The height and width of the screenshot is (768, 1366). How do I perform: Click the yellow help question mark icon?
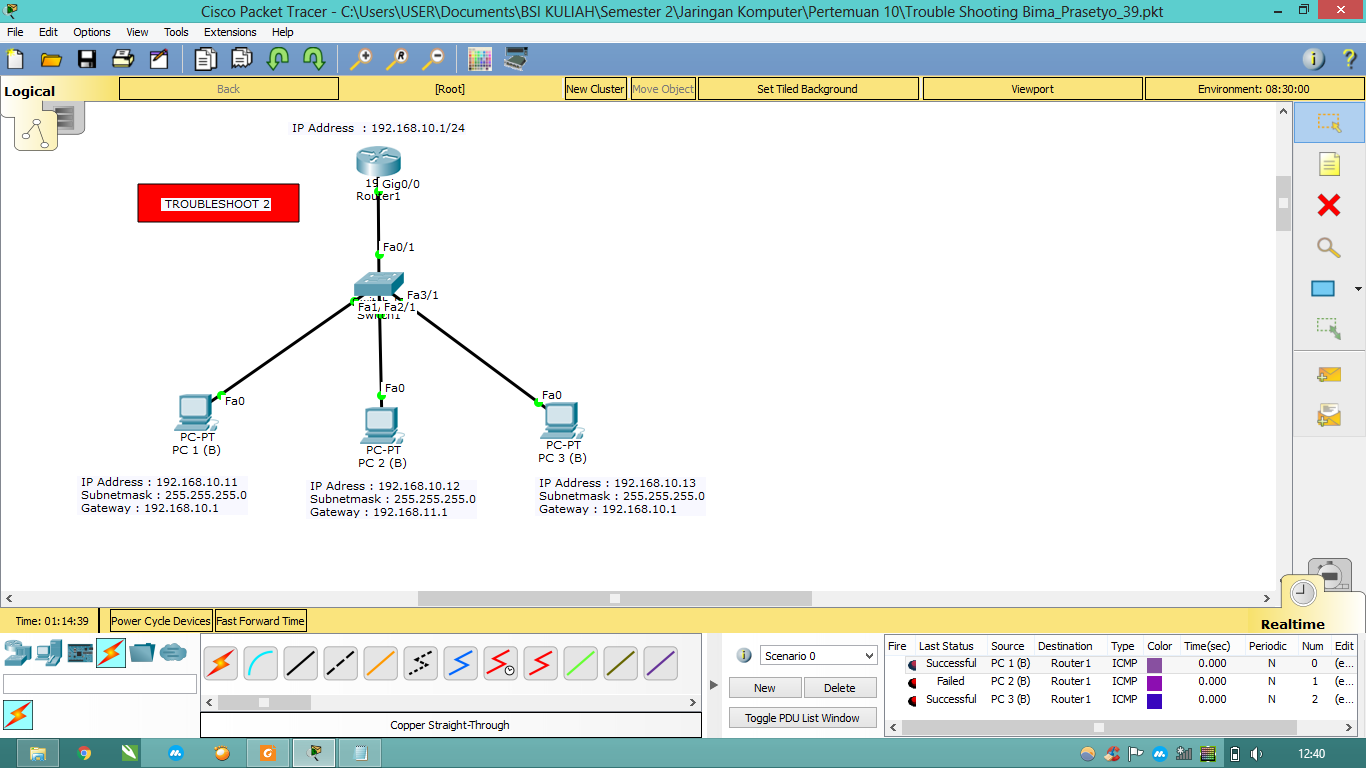coord(1348,59)
